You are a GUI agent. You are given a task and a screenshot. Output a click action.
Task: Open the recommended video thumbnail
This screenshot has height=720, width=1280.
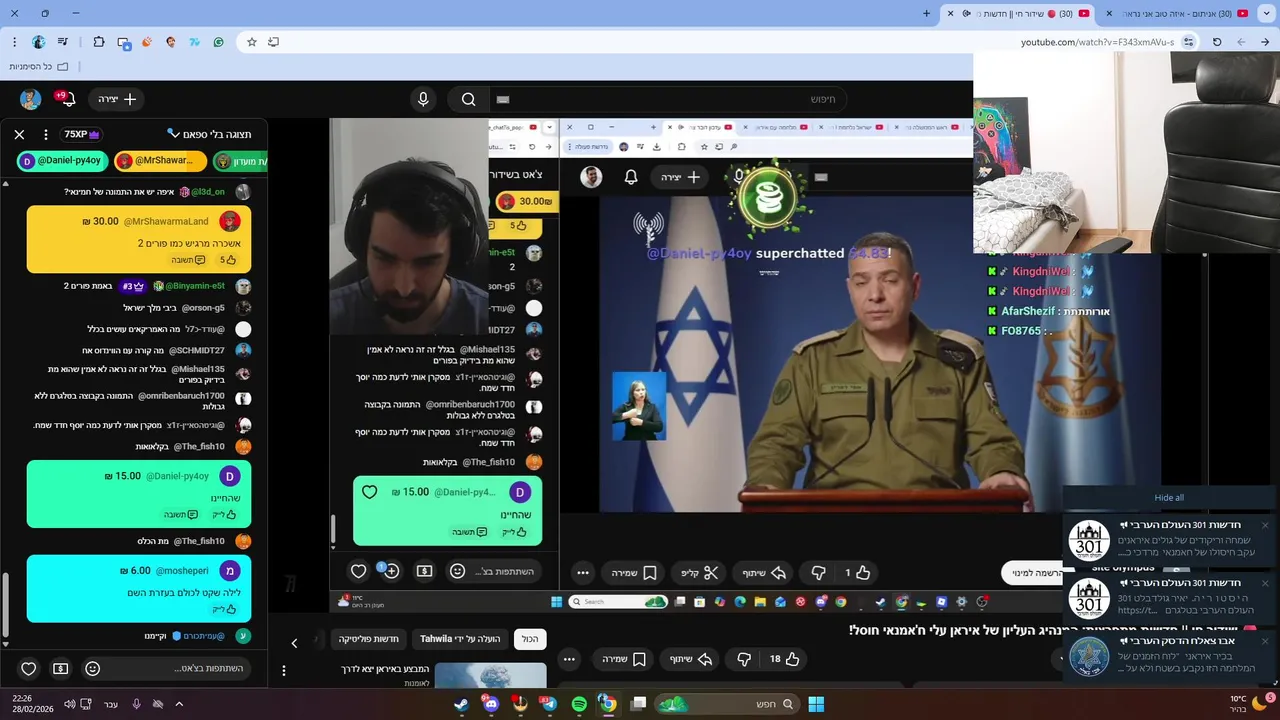point(490,676)
